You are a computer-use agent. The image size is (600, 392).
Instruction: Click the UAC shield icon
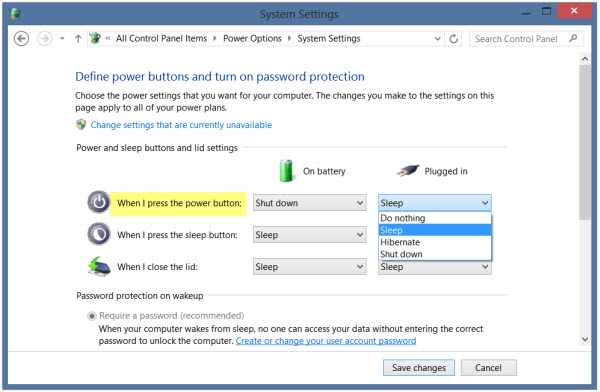click(x=81, y=124)
